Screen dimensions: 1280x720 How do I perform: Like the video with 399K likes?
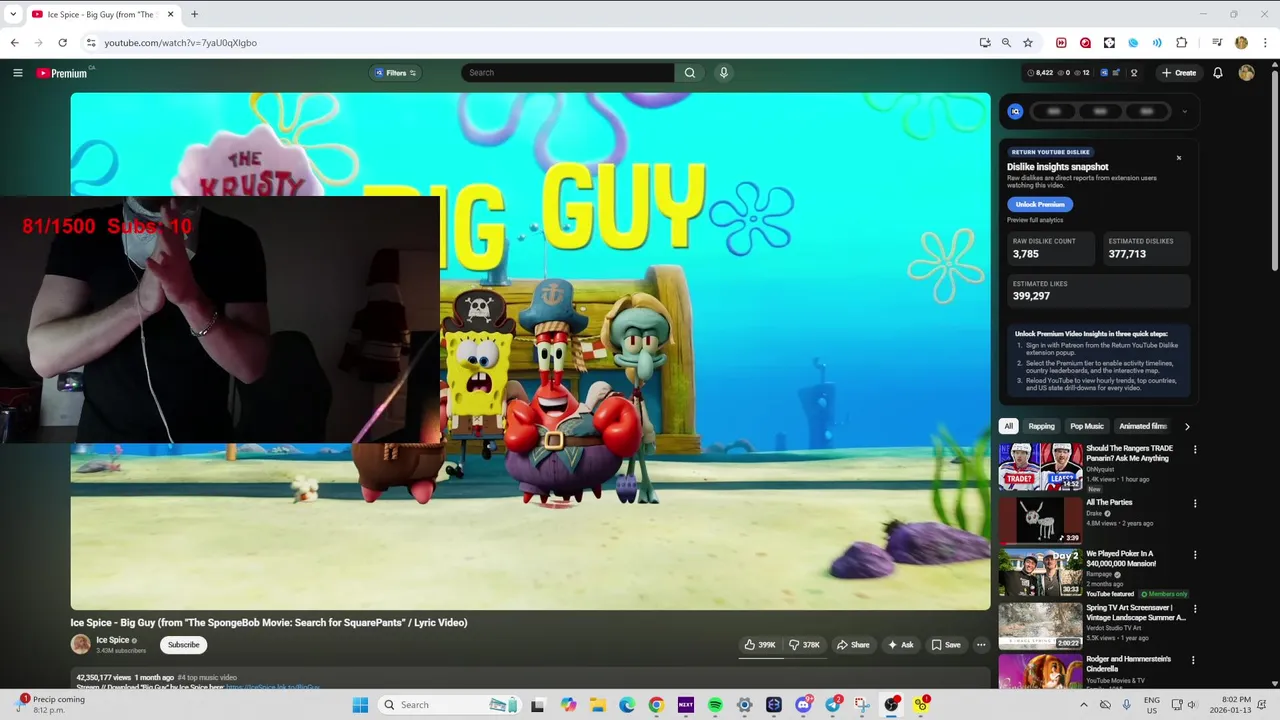760,645
